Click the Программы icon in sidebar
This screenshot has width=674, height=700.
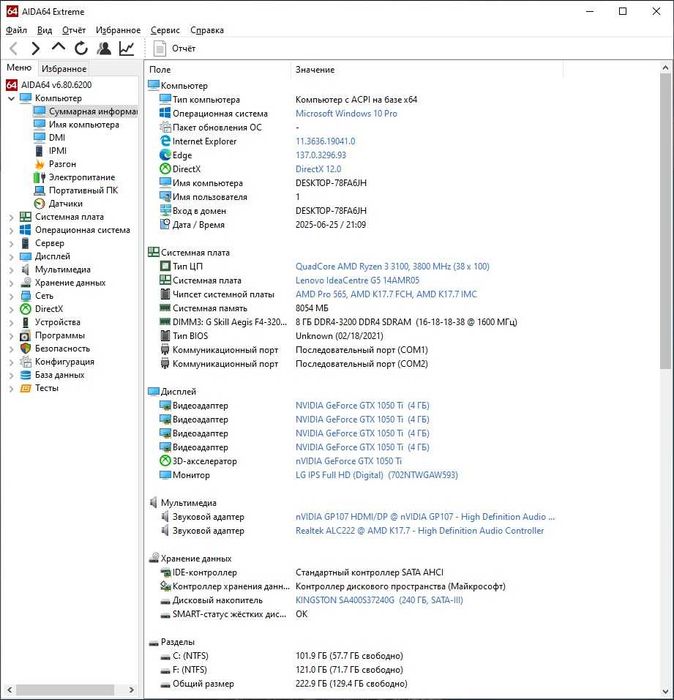(x=25, y=335)
